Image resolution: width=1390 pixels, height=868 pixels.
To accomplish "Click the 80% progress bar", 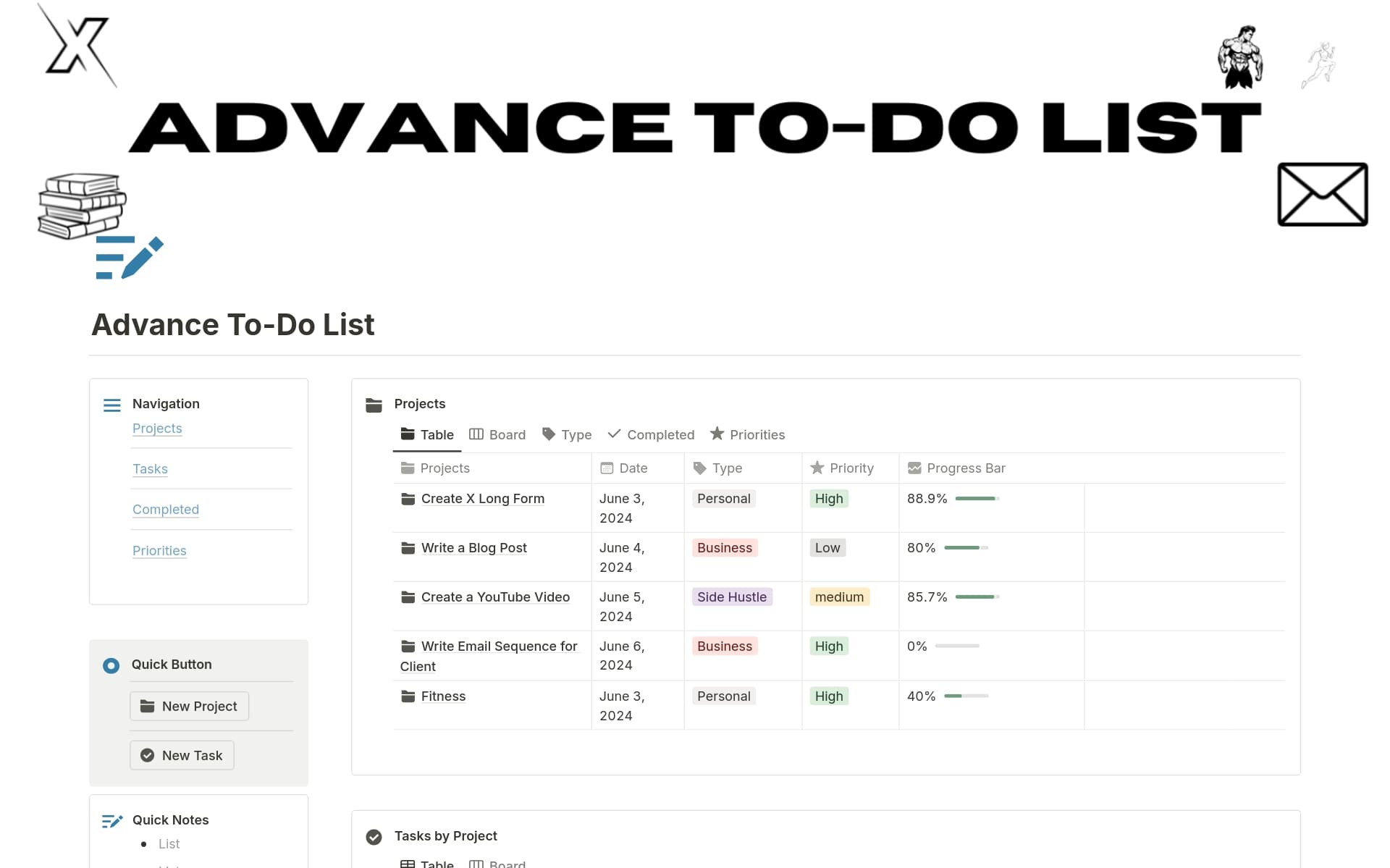I will [966, 548].
